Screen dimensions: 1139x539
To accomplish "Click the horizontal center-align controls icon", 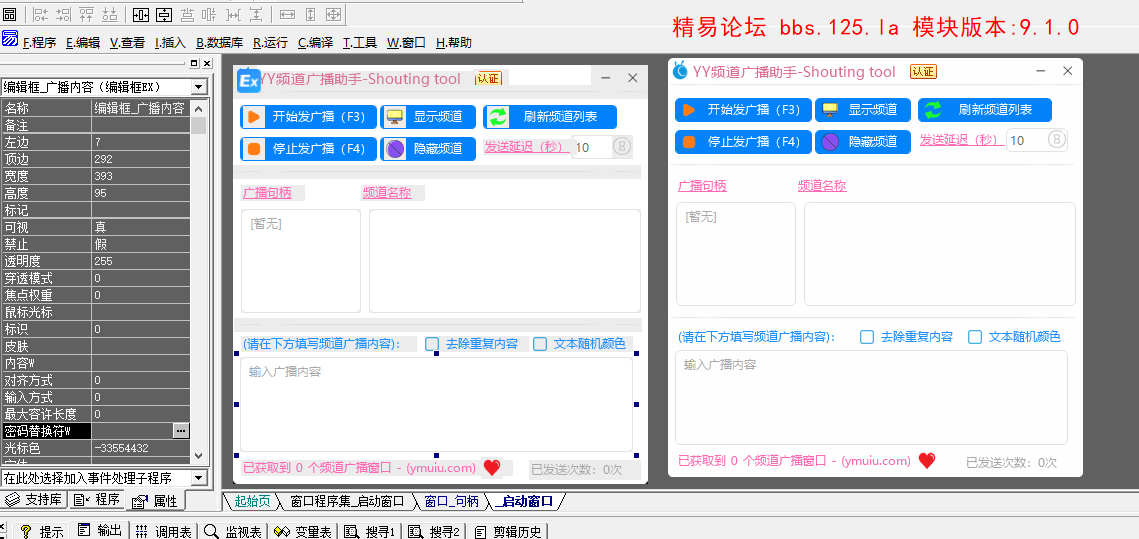I will click(x=187, y=14).
